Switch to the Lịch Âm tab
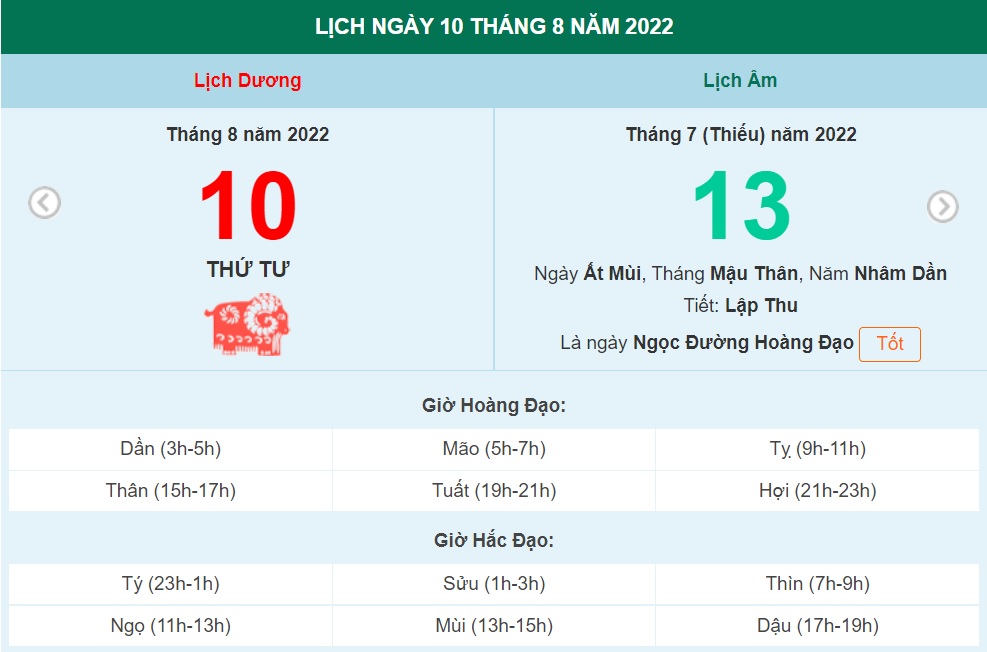Screen dimensions: 987x652 (740, 80)
